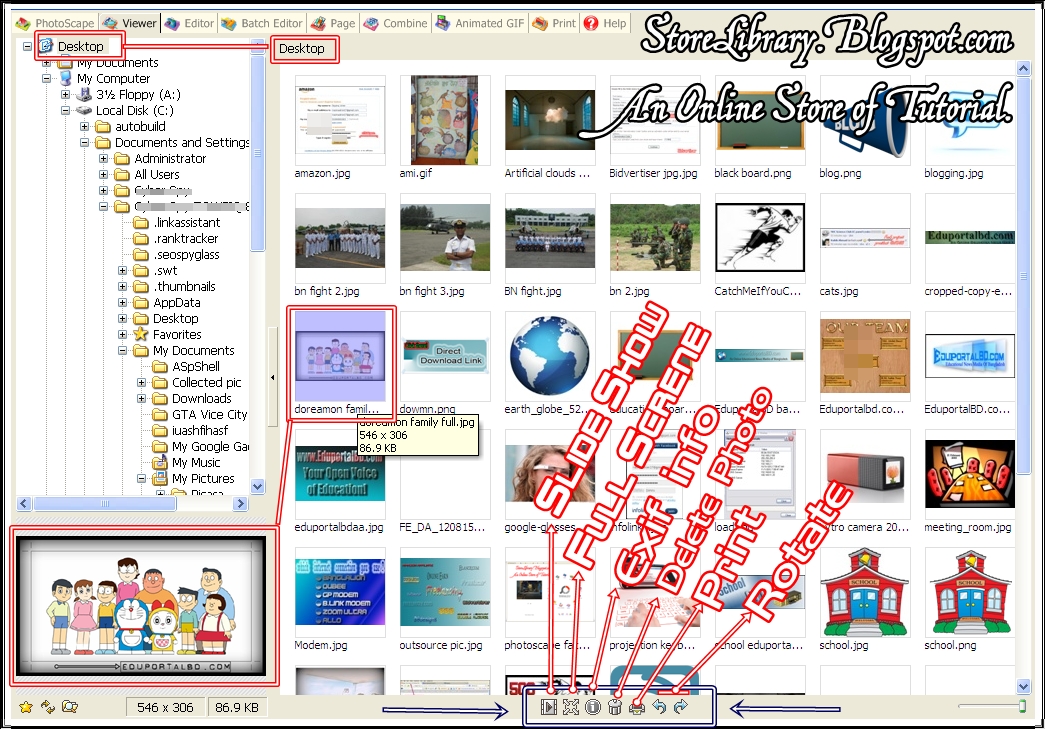Adjust the thumbnail size slider
The width and height of the screenshot is (1045, 729).
1022,706
